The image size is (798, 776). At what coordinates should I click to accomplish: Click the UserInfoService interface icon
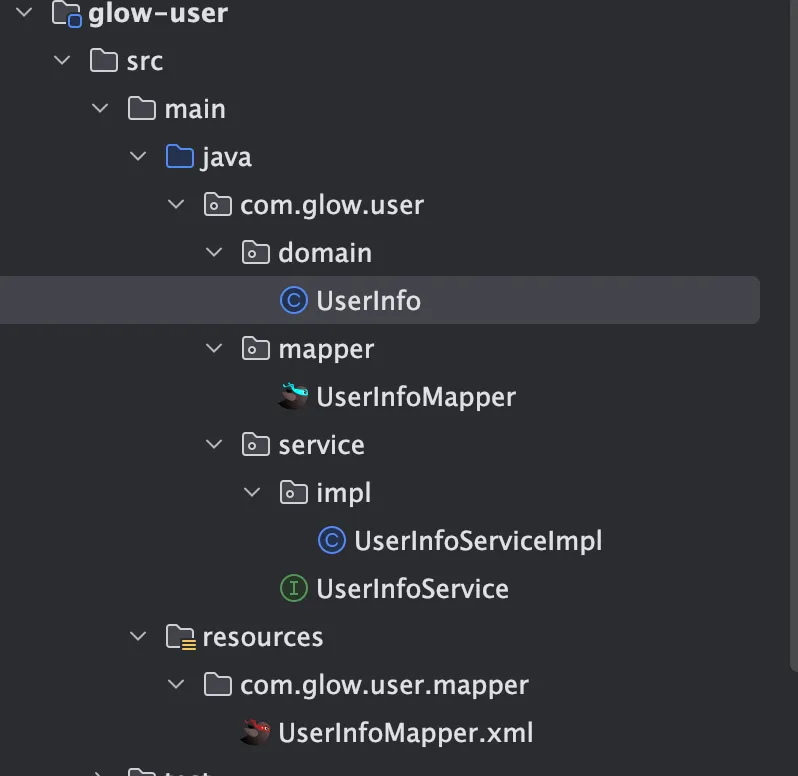click(x=293, y=589)
